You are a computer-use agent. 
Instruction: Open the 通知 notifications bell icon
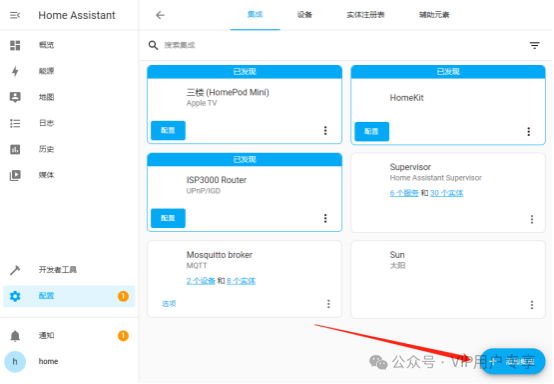pyautogui.click(x=15, y=336)
